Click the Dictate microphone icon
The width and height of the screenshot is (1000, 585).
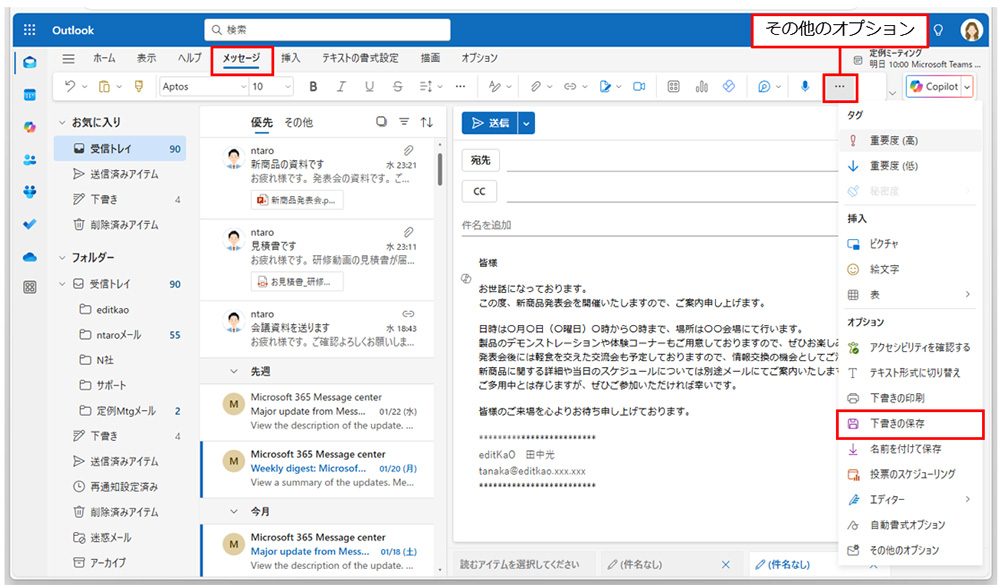(x=805, y=86)
